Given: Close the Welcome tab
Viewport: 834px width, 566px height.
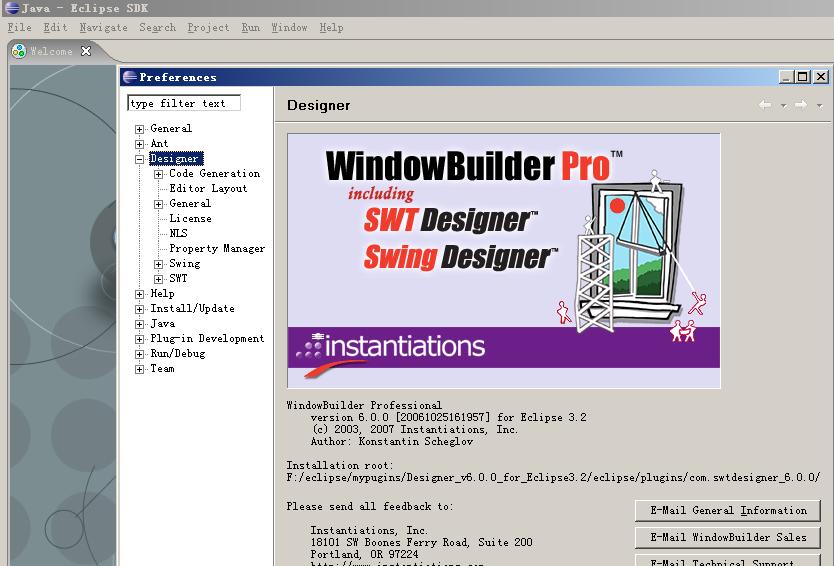Looking at the screenshot, I should pos(86,51).
